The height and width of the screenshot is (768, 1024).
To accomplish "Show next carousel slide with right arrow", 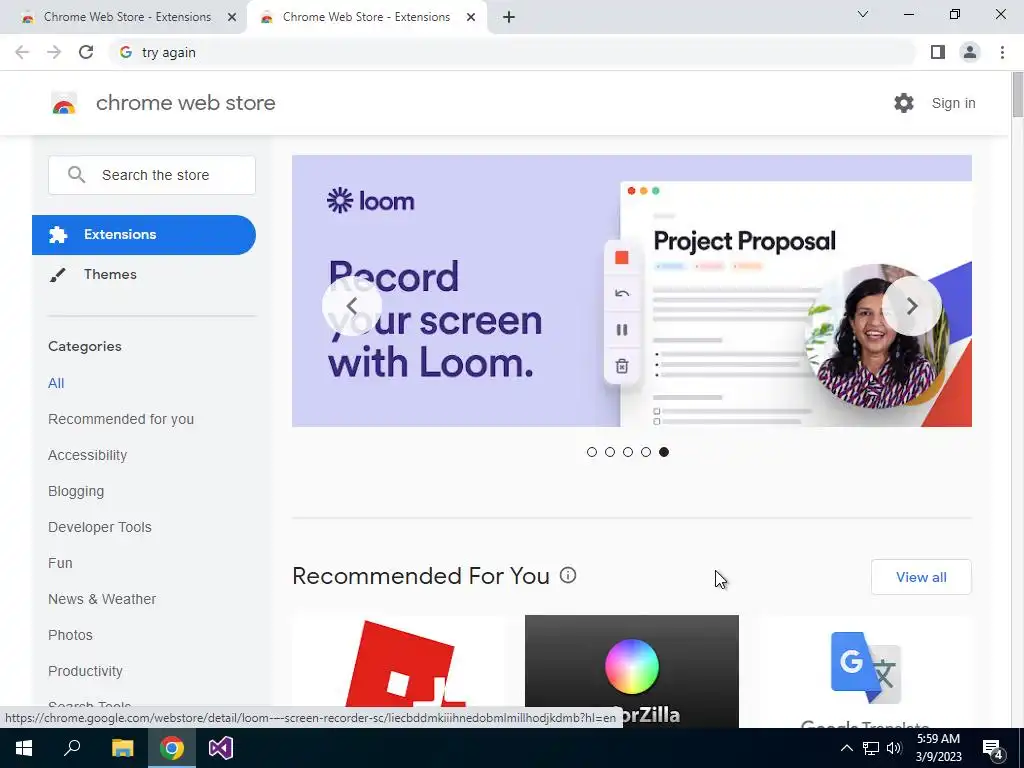I will (912, 306).
